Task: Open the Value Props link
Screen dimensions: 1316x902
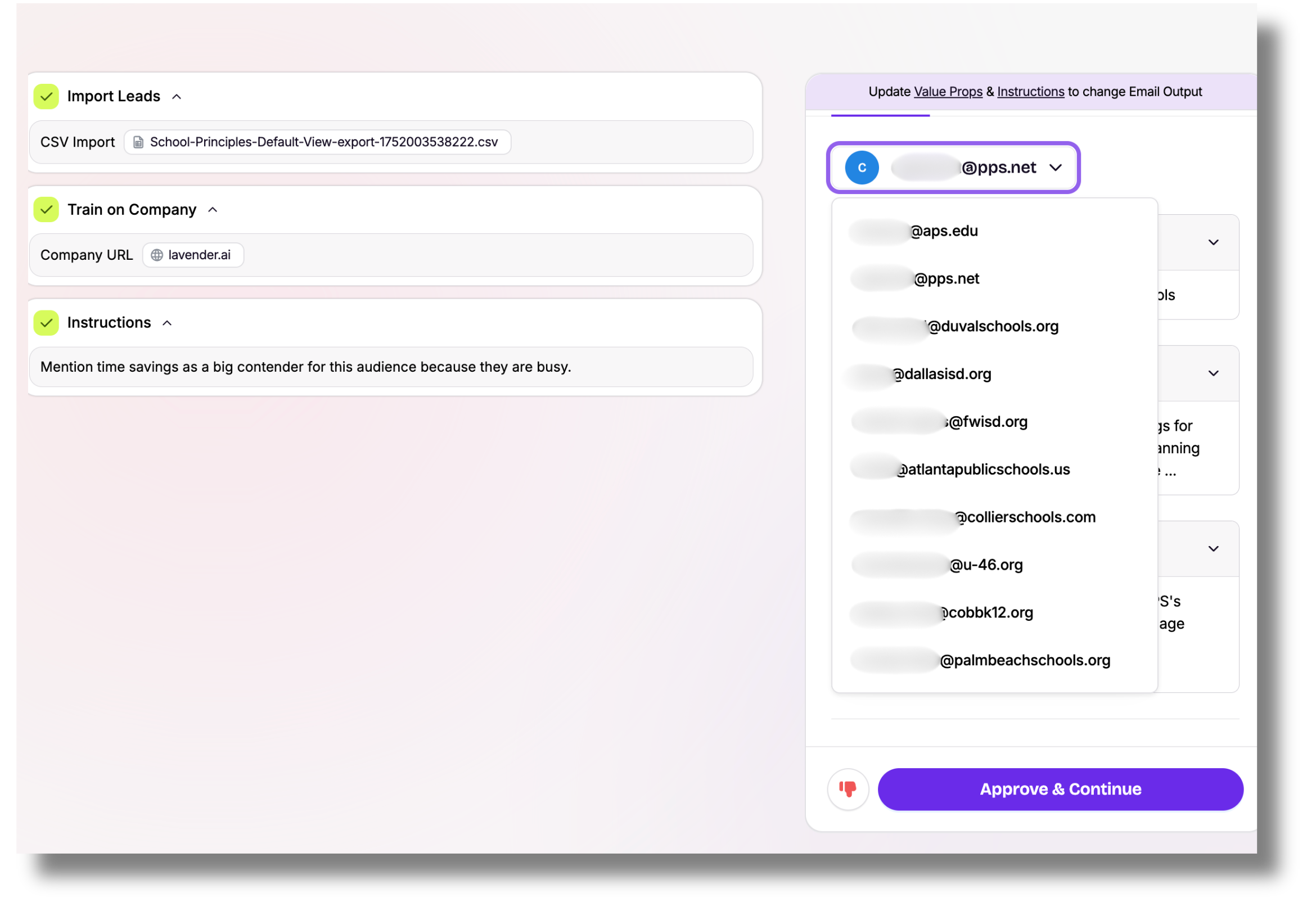Action: (948, 92)
